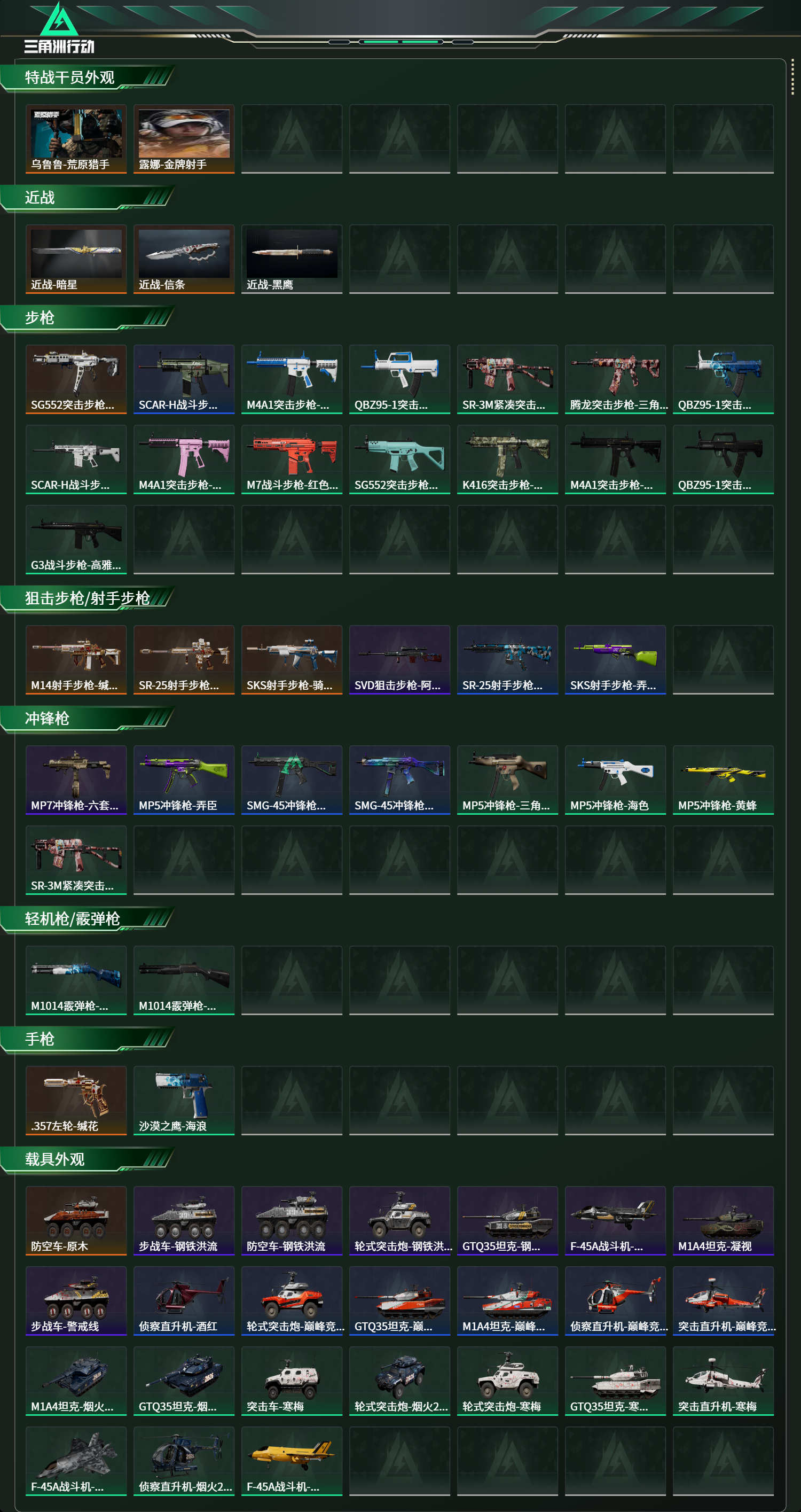Select the 突击直升机-寒梅 helicopter skin
The width and height of the screenshot is (801, 1512).
coord(723,1382)
